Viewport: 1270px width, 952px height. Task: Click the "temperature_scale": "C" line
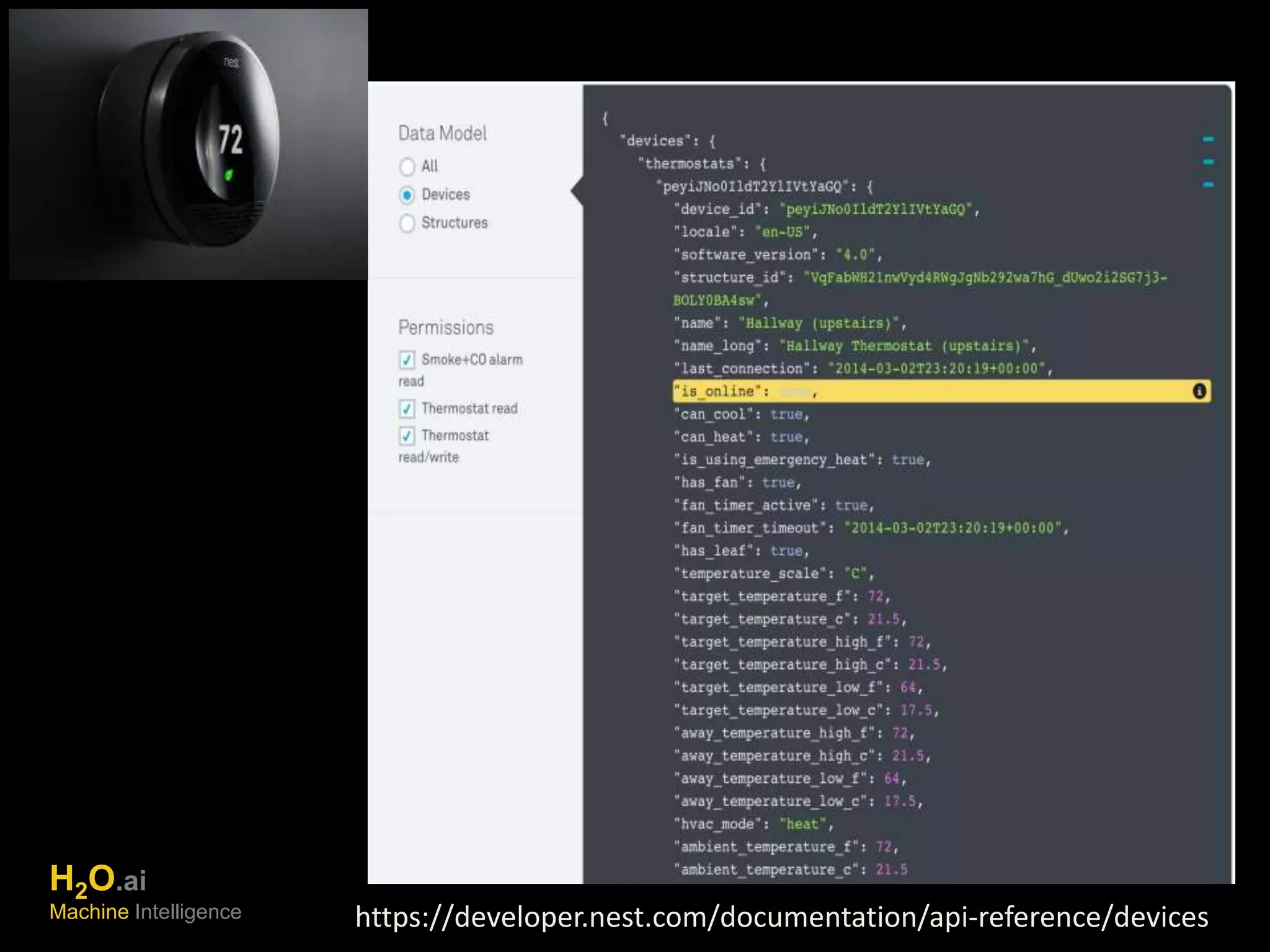(775, 574)
